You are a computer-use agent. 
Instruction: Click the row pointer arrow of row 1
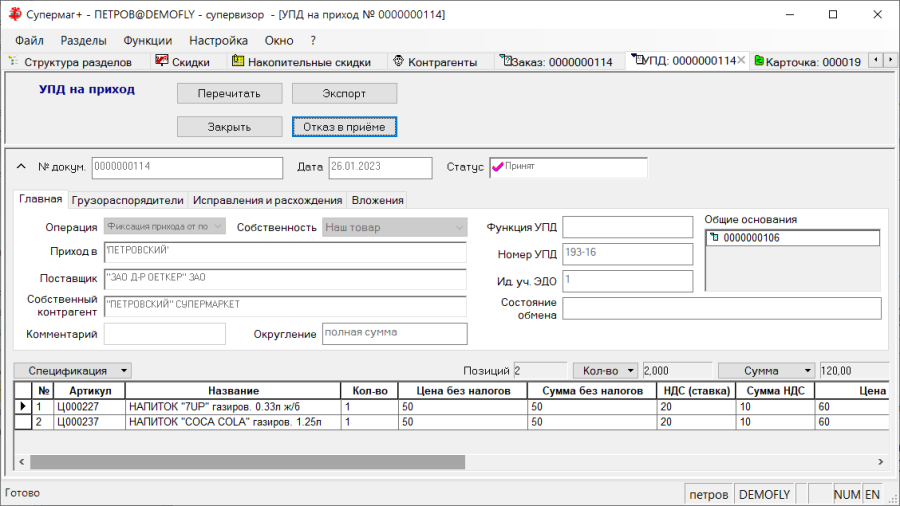point(23,407)
